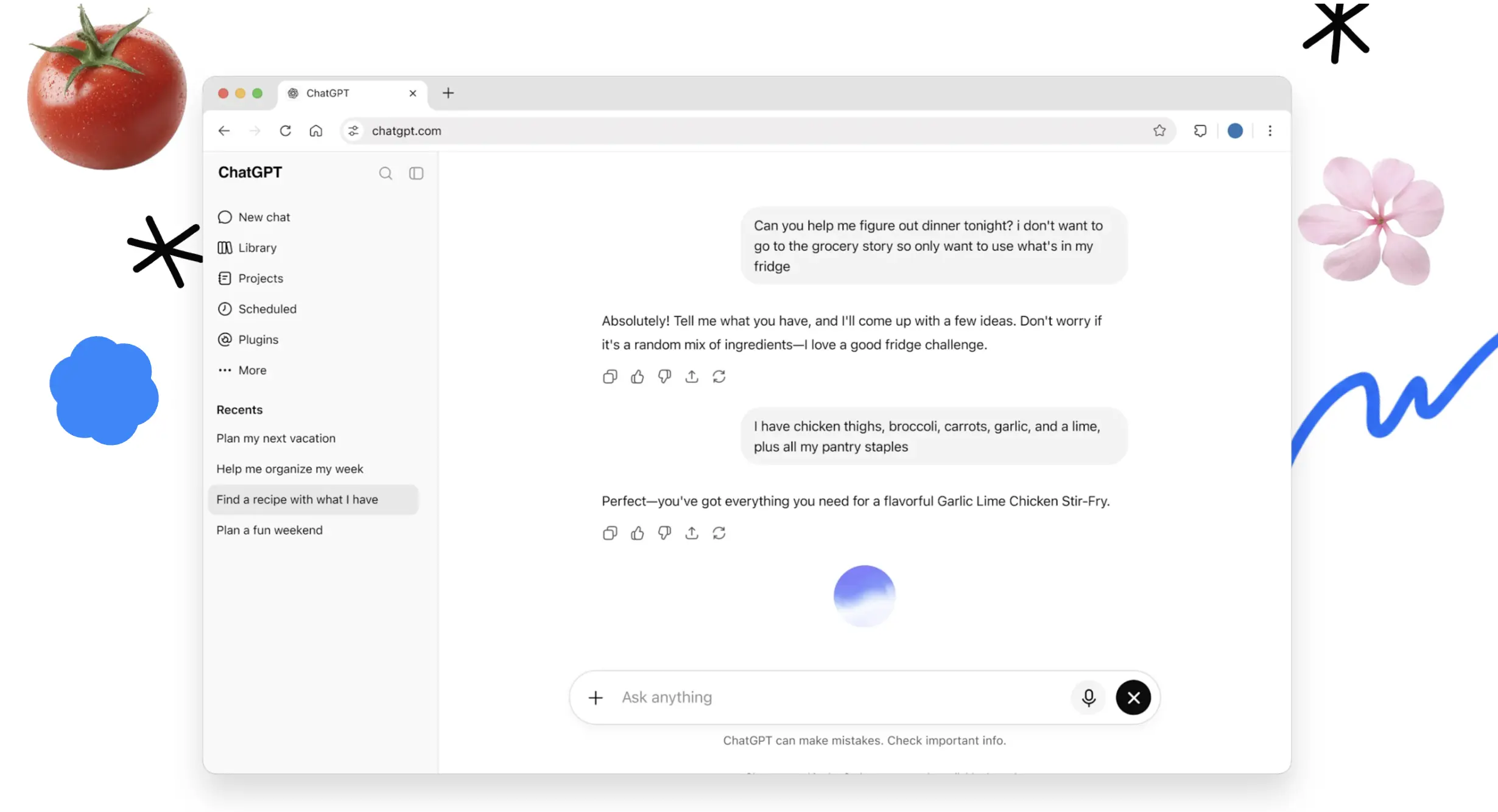The height and width of the screenshot is (812, 1498).
Task: Click the browser forward arrow
Action: [255, 131]
